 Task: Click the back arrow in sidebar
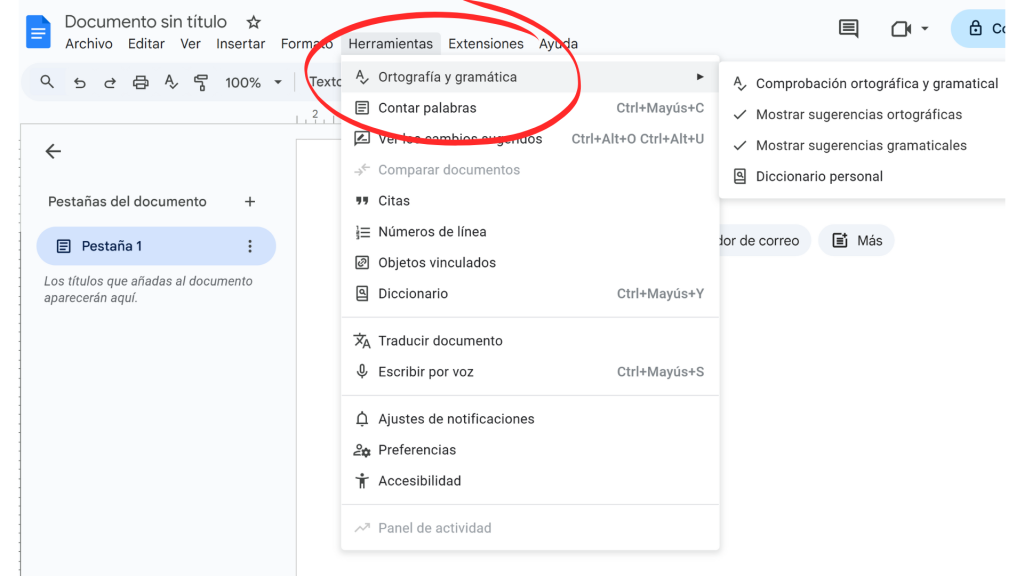pyautogui.click(x=53, y=151)
